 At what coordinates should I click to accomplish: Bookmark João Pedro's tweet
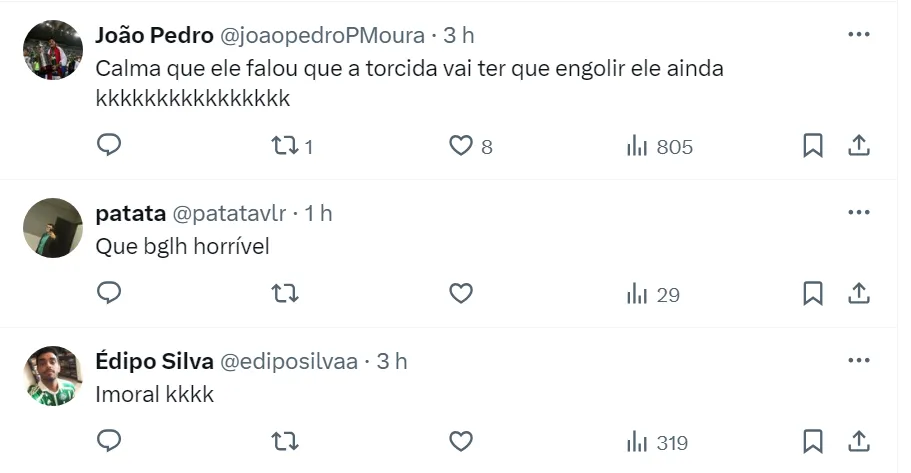click(x=813, y=146)
